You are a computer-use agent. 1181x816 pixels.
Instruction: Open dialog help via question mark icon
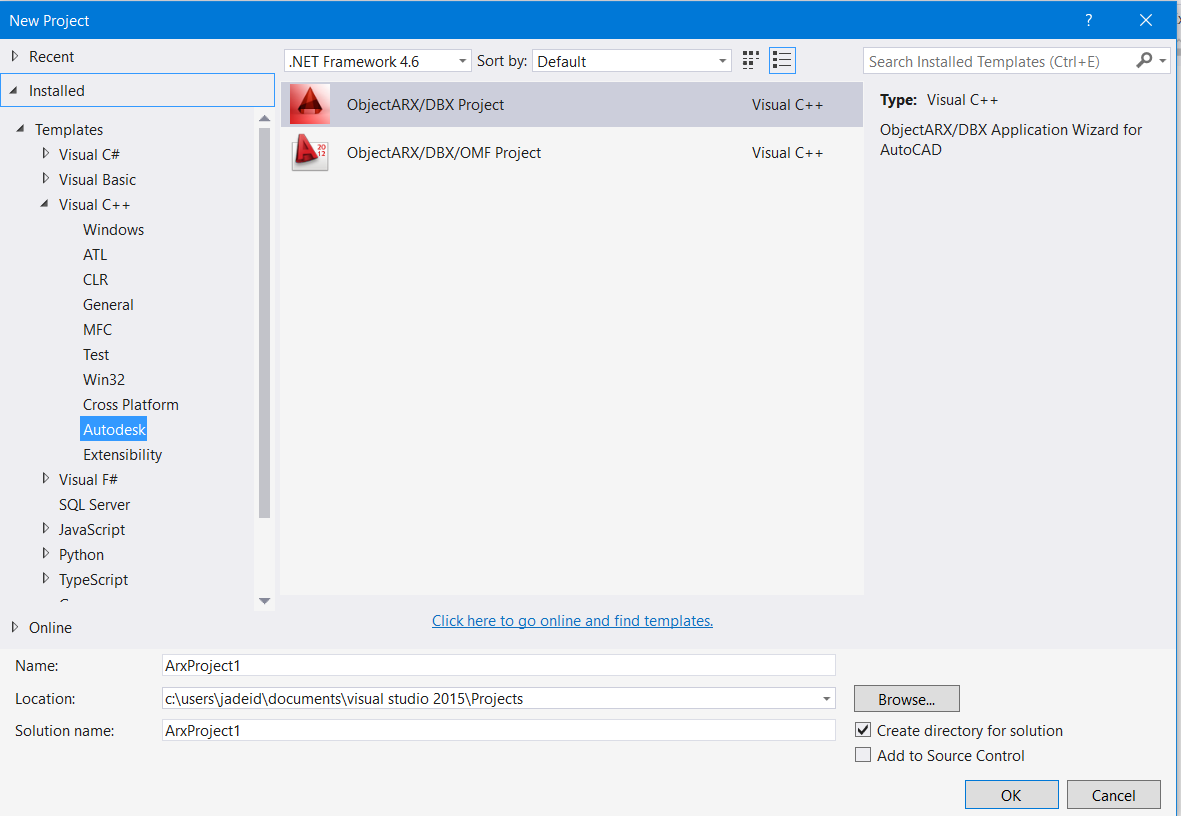pyautogui.click(x=1088, y=20)
